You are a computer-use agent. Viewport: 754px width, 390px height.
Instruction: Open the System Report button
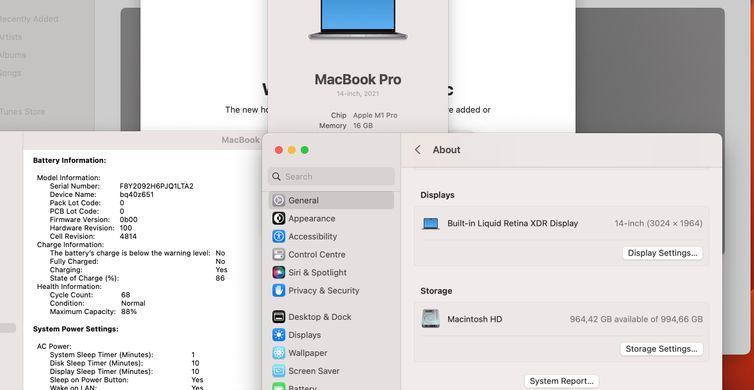pyautogui.click(x=561, y=381)
